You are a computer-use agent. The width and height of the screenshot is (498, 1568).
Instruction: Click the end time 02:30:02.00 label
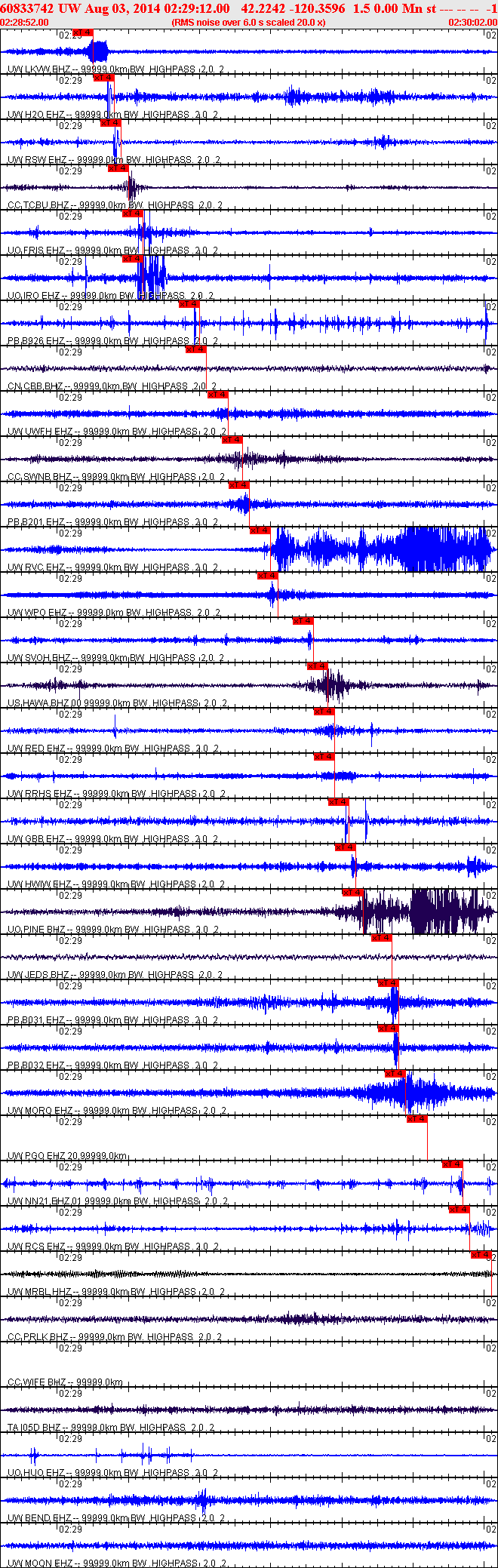point(473,23)
